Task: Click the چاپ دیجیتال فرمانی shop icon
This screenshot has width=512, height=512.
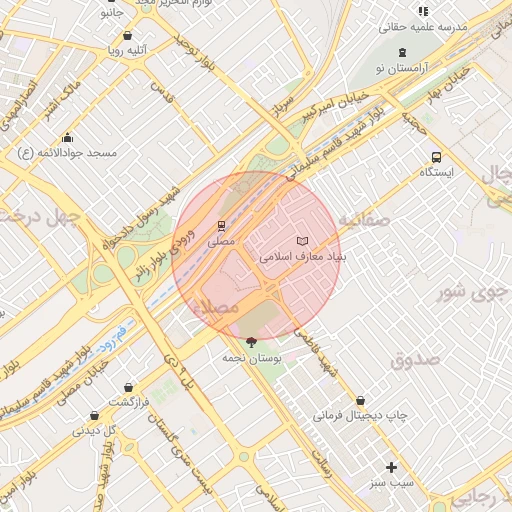Action: (360, 400)
